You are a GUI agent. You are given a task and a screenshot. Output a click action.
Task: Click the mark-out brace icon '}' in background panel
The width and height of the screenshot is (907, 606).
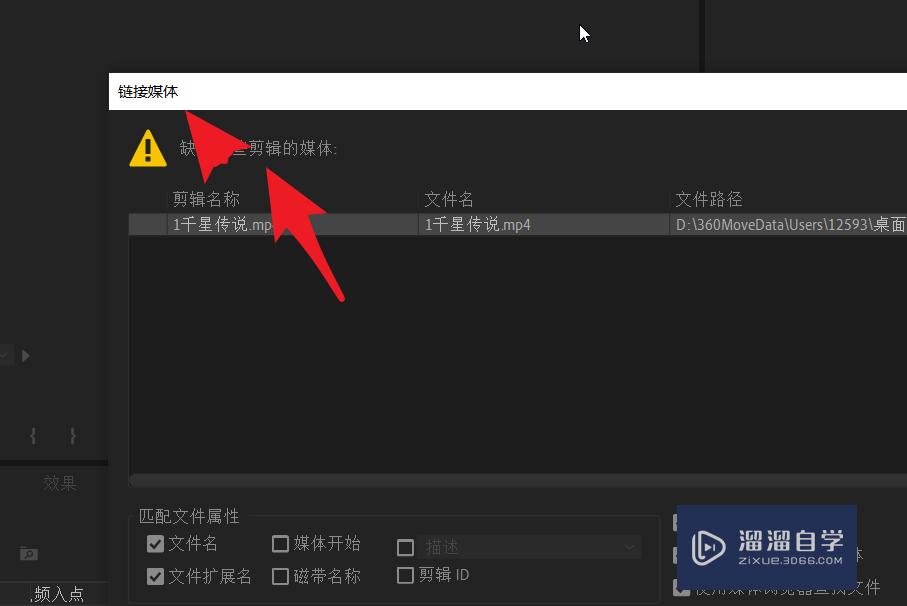72,435
